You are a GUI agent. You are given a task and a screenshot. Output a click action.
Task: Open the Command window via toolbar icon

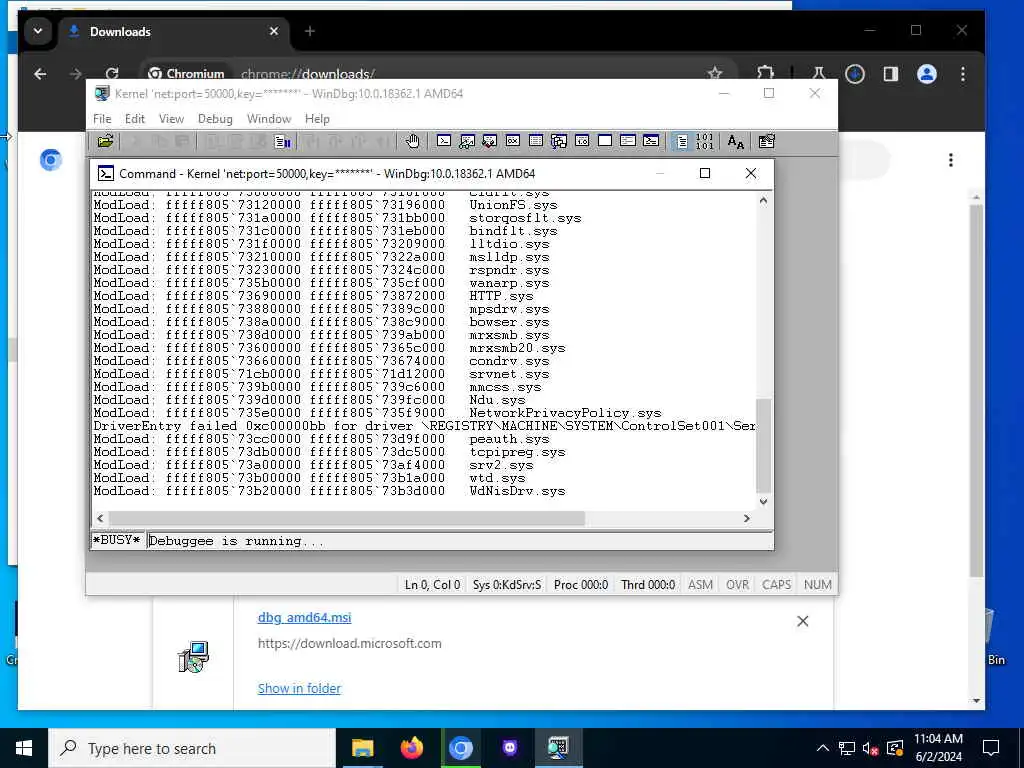click(x=443, y=141)
